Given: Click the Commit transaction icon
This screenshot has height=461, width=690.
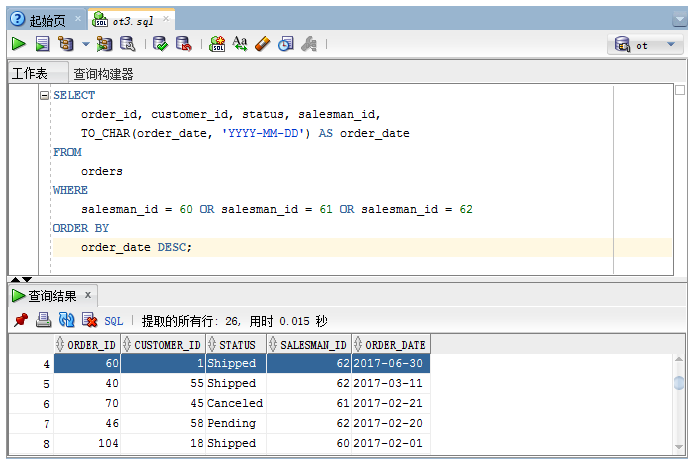Looking at the screenshot, I should (160, 44).
